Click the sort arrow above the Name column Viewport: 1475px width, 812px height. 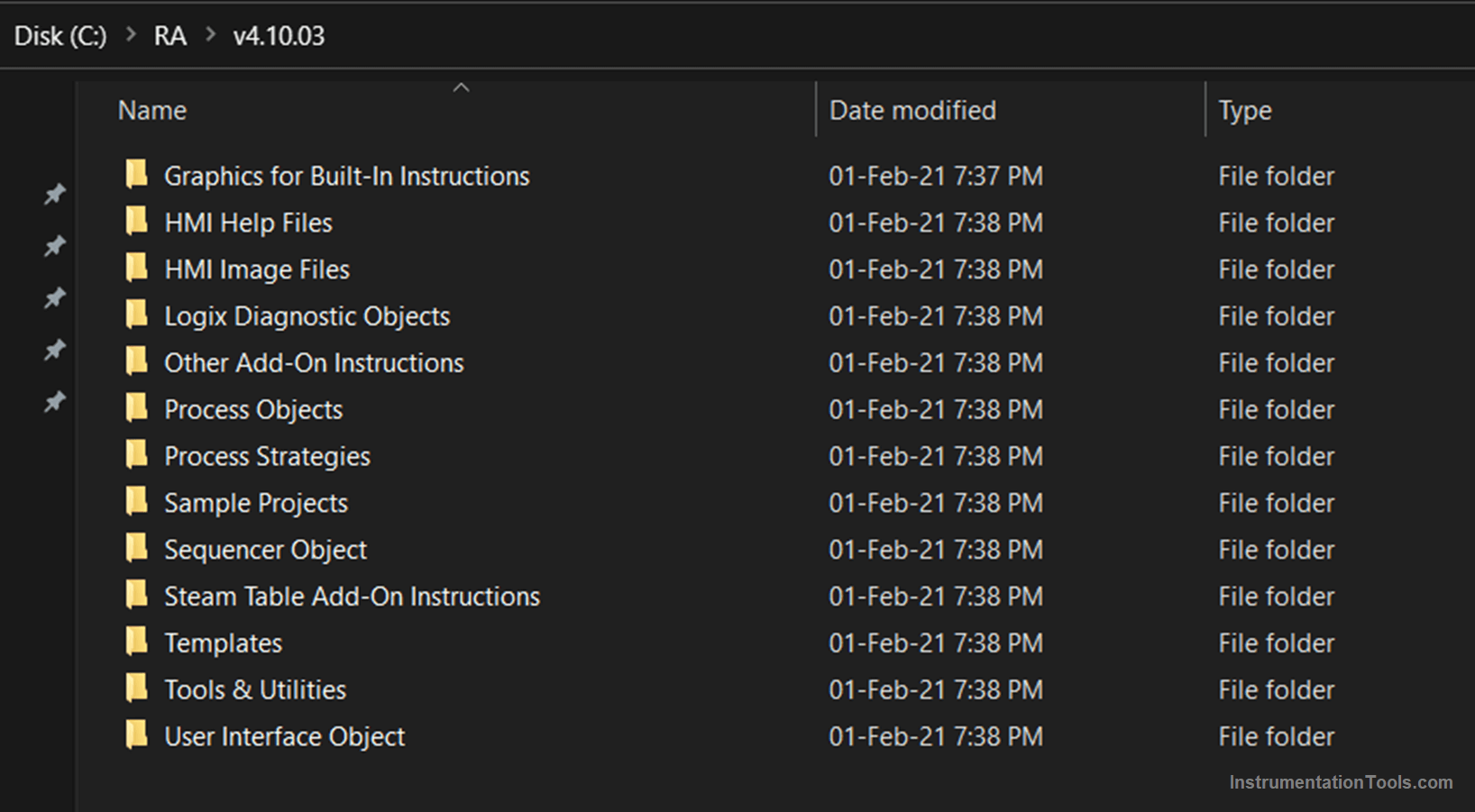tap(461, 87)
